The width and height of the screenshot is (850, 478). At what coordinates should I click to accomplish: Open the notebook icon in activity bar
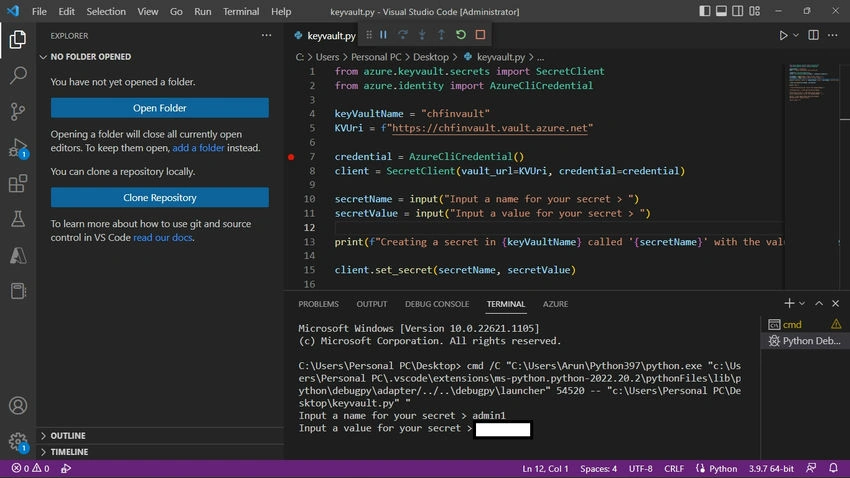pyautogui.click(x=17, y=291)
